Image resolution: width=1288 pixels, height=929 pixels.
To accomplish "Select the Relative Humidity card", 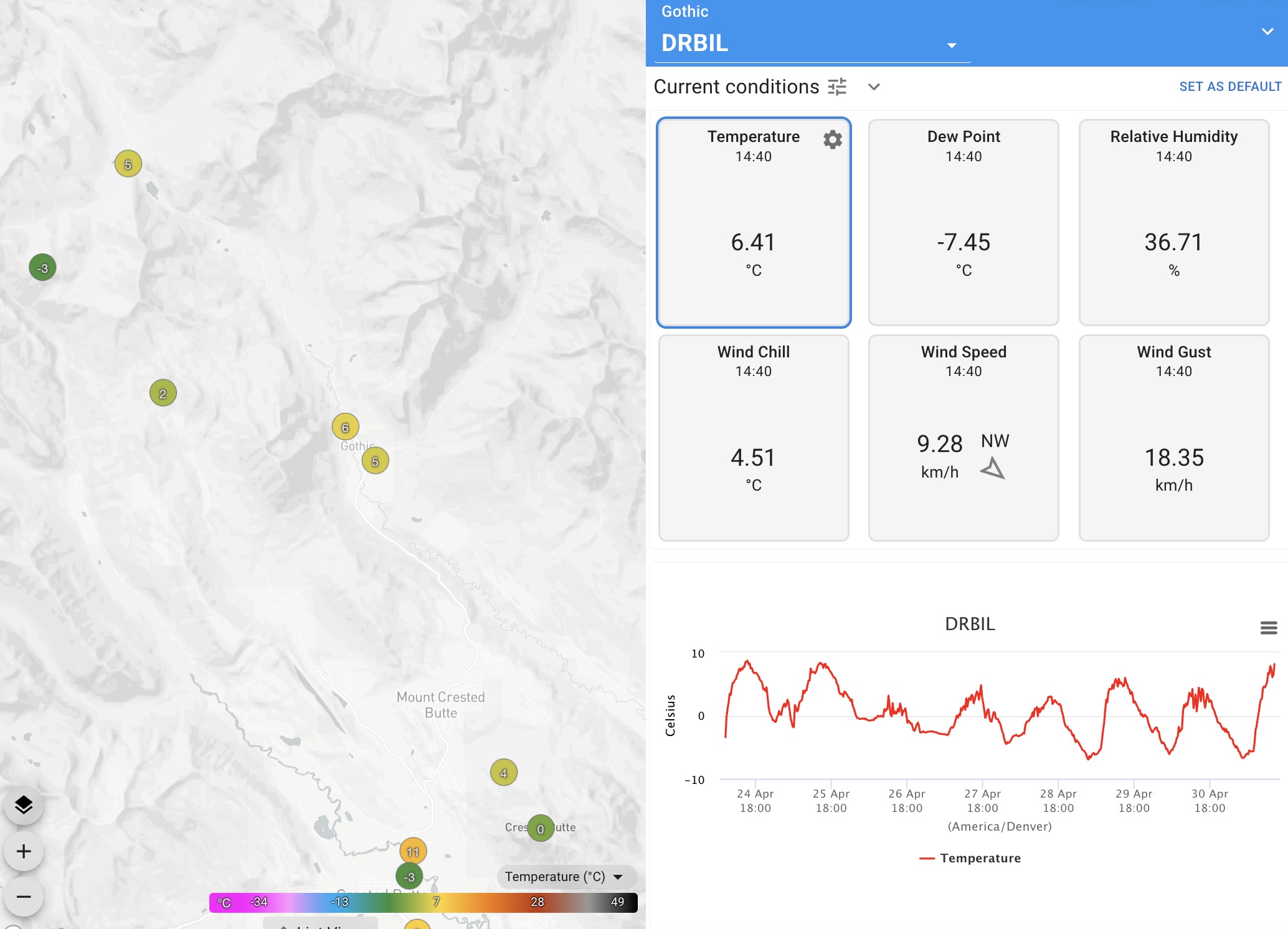I will (x=1174, y=222).
